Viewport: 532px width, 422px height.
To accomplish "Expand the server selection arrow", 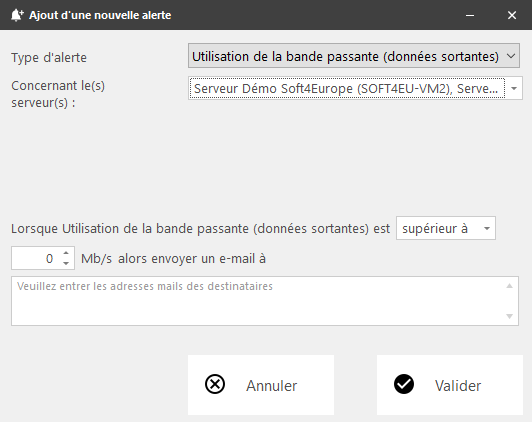I will [x=514, y=88].
